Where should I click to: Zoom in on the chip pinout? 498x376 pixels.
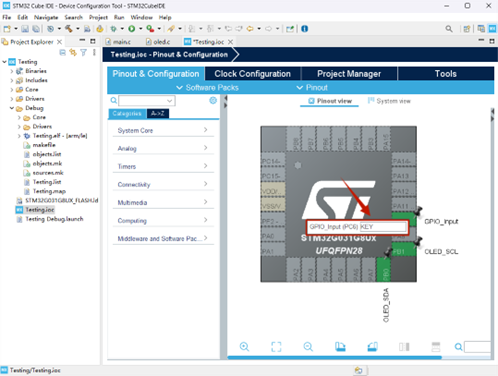click(x=244, y=347)
